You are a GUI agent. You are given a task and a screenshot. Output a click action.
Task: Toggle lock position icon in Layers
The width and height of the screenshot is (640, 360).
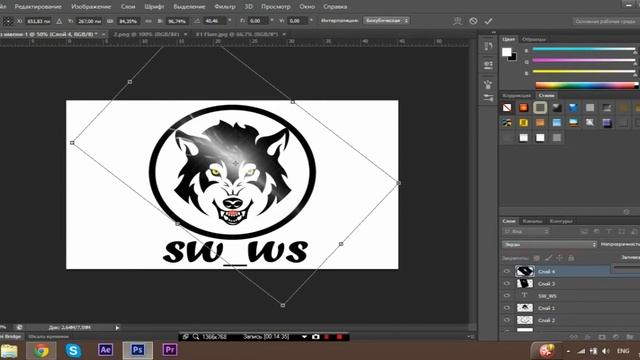tap(560, 258)
